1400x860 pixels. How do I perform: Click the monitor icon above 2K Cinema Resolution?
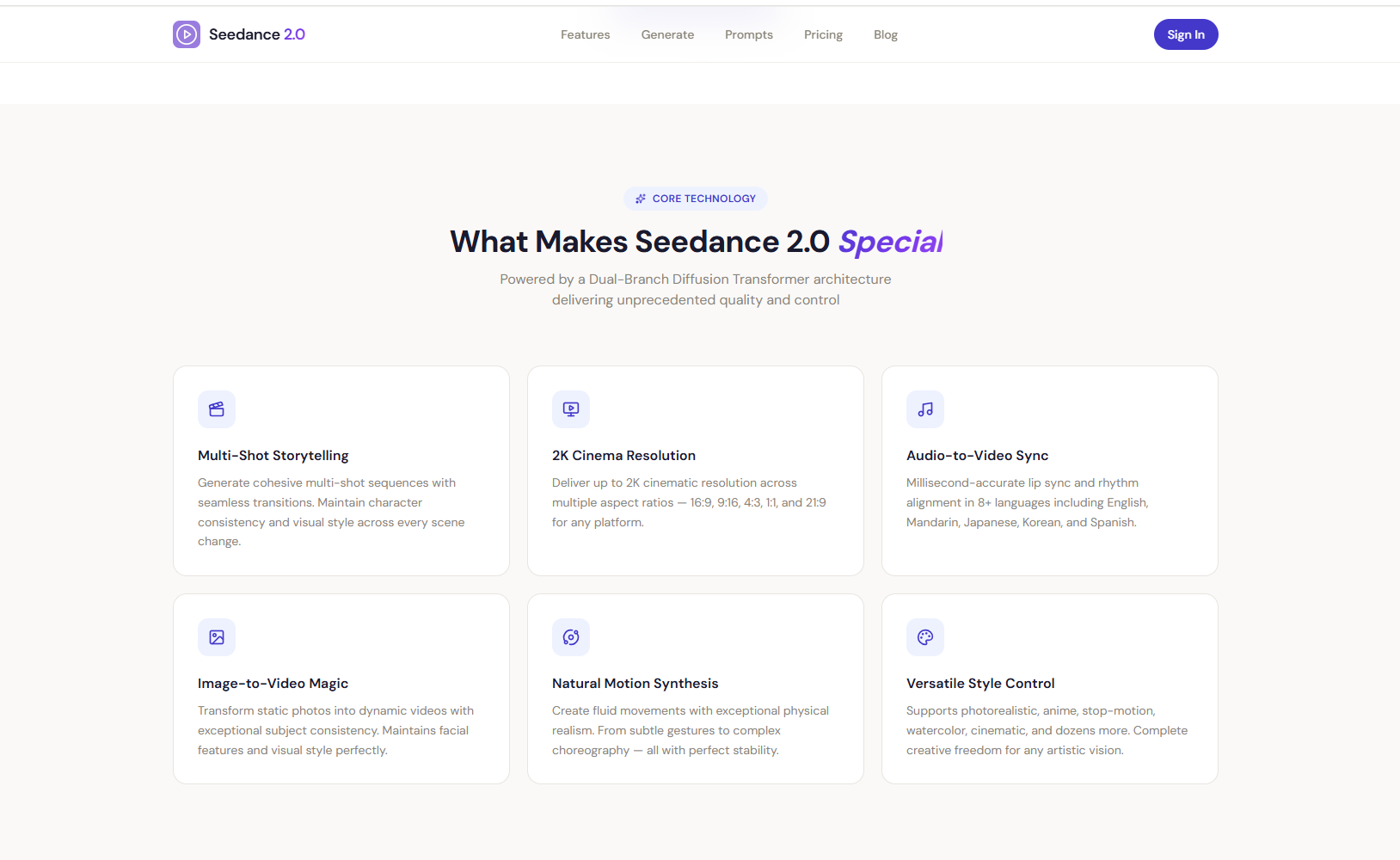[571, 409]
